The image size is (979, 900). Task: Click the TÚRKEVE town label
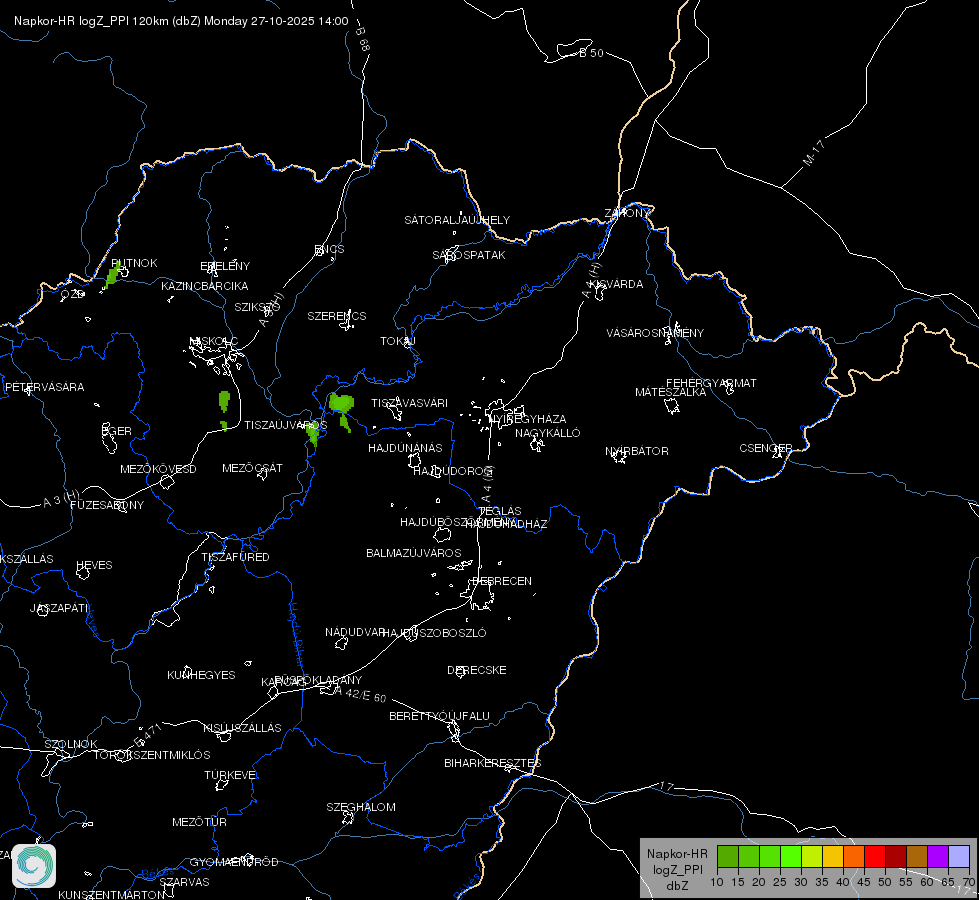click(231, 775)
